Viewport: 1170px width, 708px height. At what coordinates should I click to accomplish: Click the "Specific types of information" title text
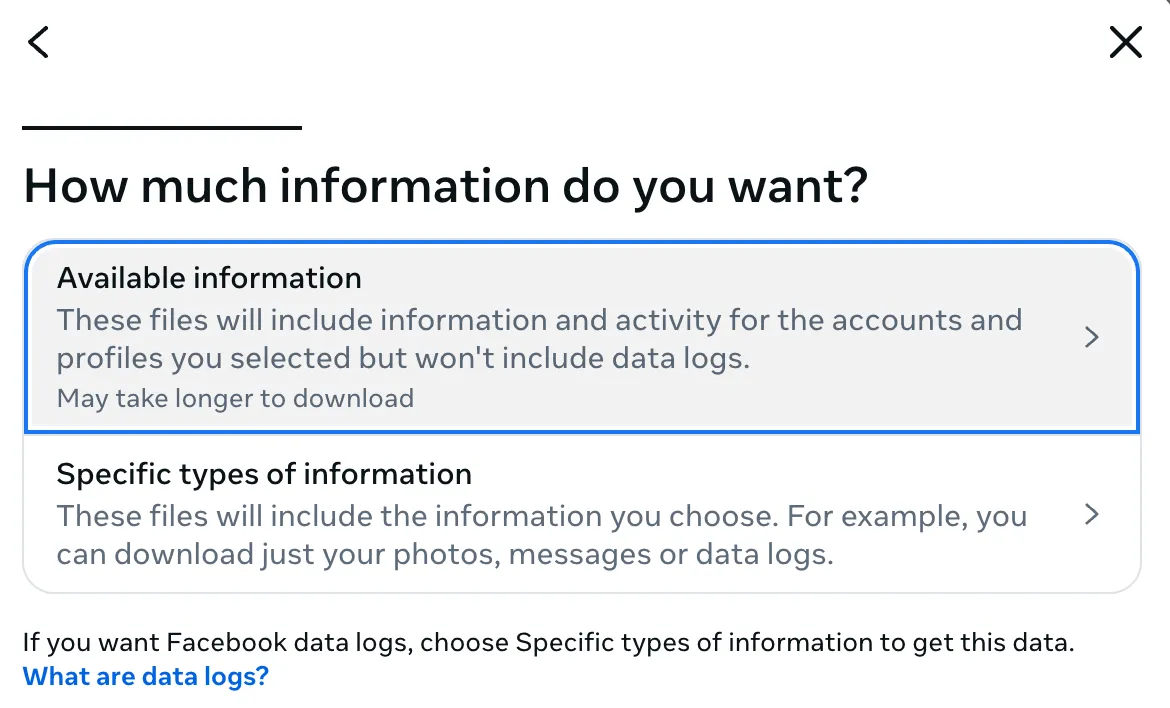point(264,474)
